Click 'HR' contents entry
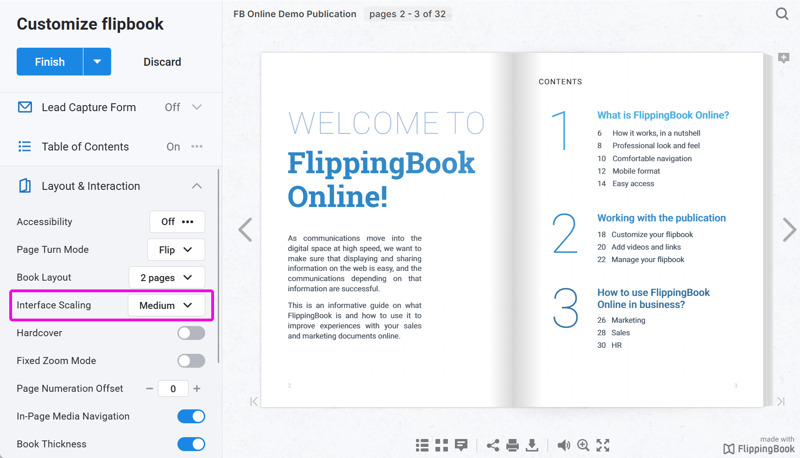This screenshot has width=800, height=458. pyautogui.click(x=616, y=345)
